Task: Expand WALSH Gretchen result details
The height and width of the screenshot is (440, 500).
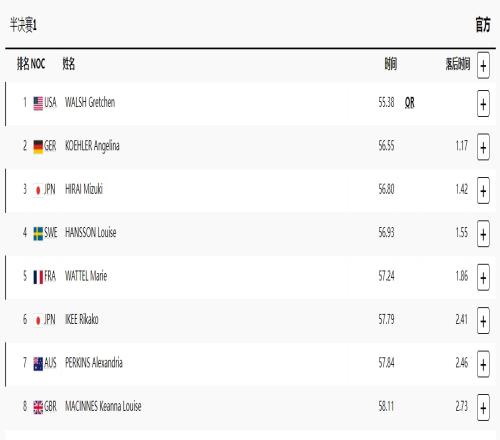Action: (483, 104)
